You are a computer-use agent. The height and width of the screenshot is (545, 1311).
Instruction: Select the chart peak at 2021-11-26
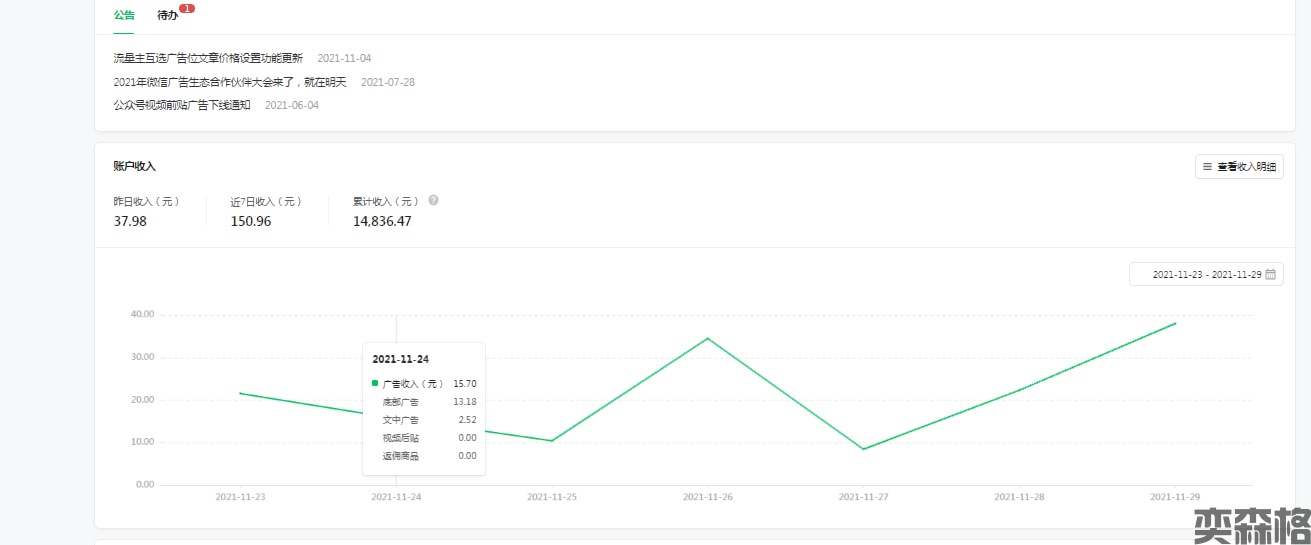pyautogui.click(x=708, y=338)
